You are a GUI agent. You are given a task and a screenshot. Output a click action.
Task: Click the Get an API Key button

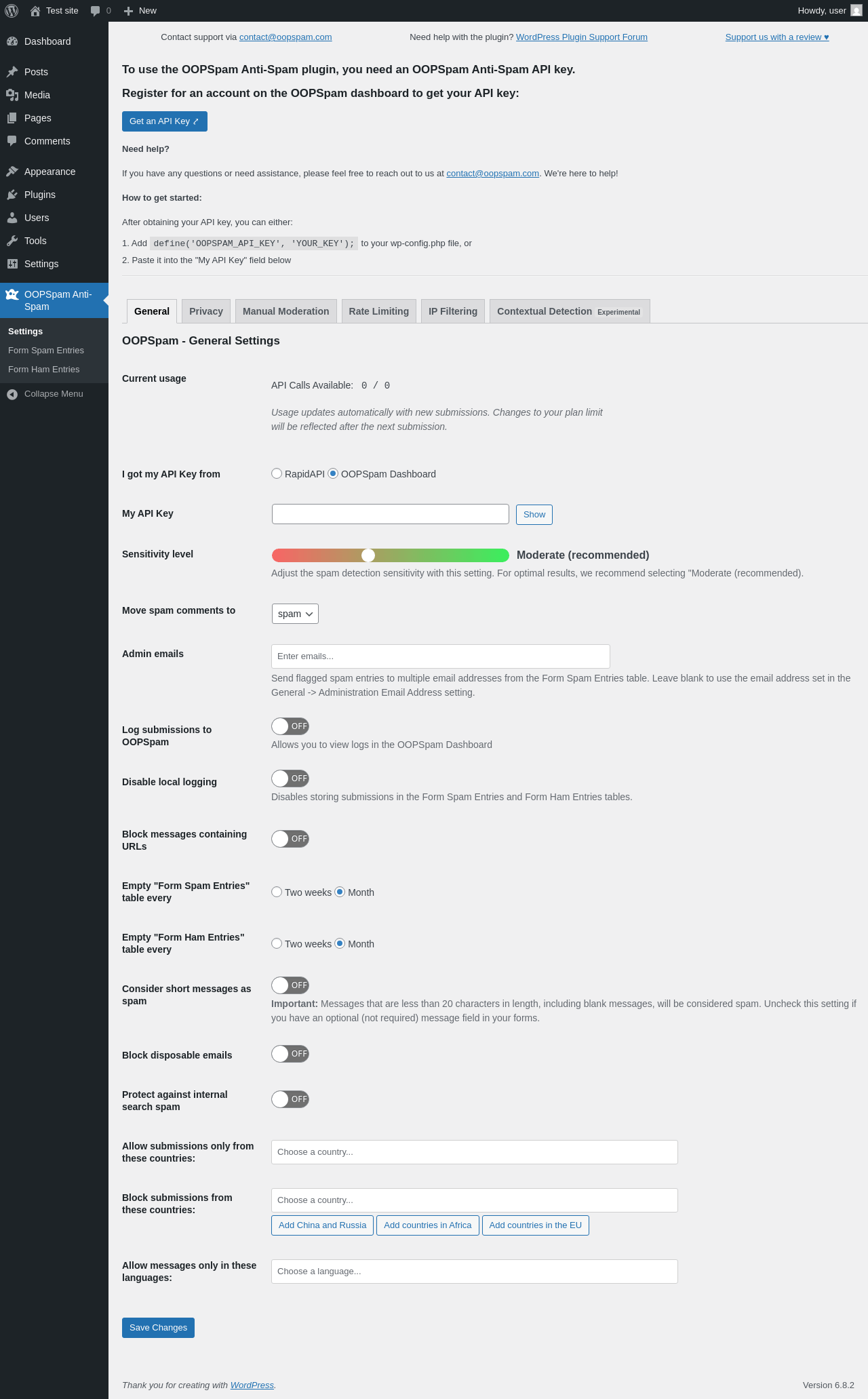coord(165,121)
